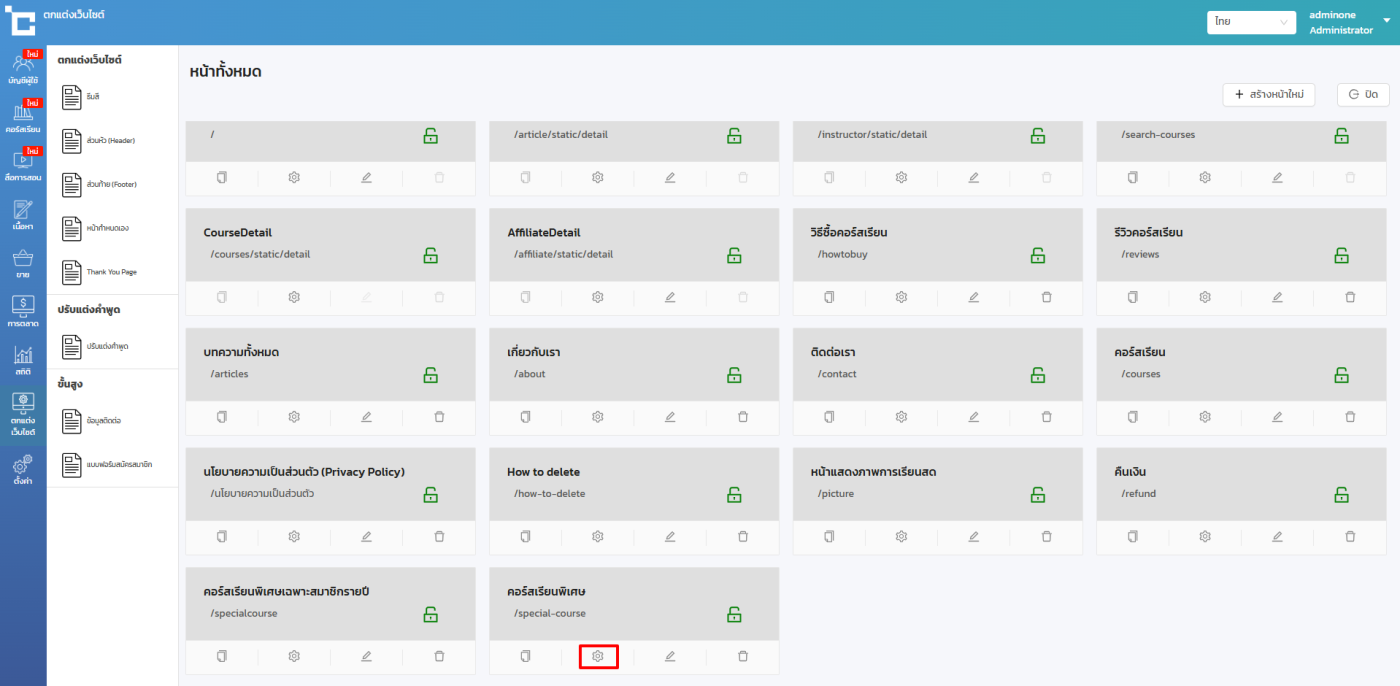Viewport: 1400px width, 686px height.
Task: Click the gear icon for /reviews page
Action: coord(1205,297)
